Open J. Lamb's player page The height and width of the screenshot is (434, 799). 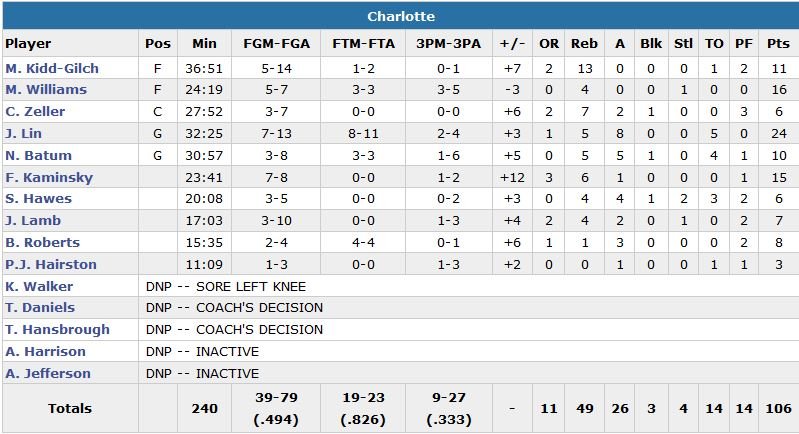point(30,220)
